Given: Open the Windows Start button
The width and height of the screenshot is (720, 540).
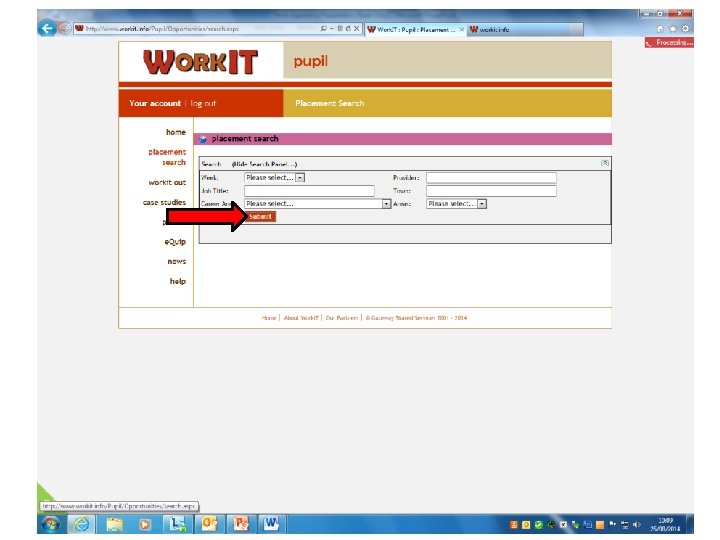Looking at the screenshot, I should pyautogui.click(x=50, y=524).
